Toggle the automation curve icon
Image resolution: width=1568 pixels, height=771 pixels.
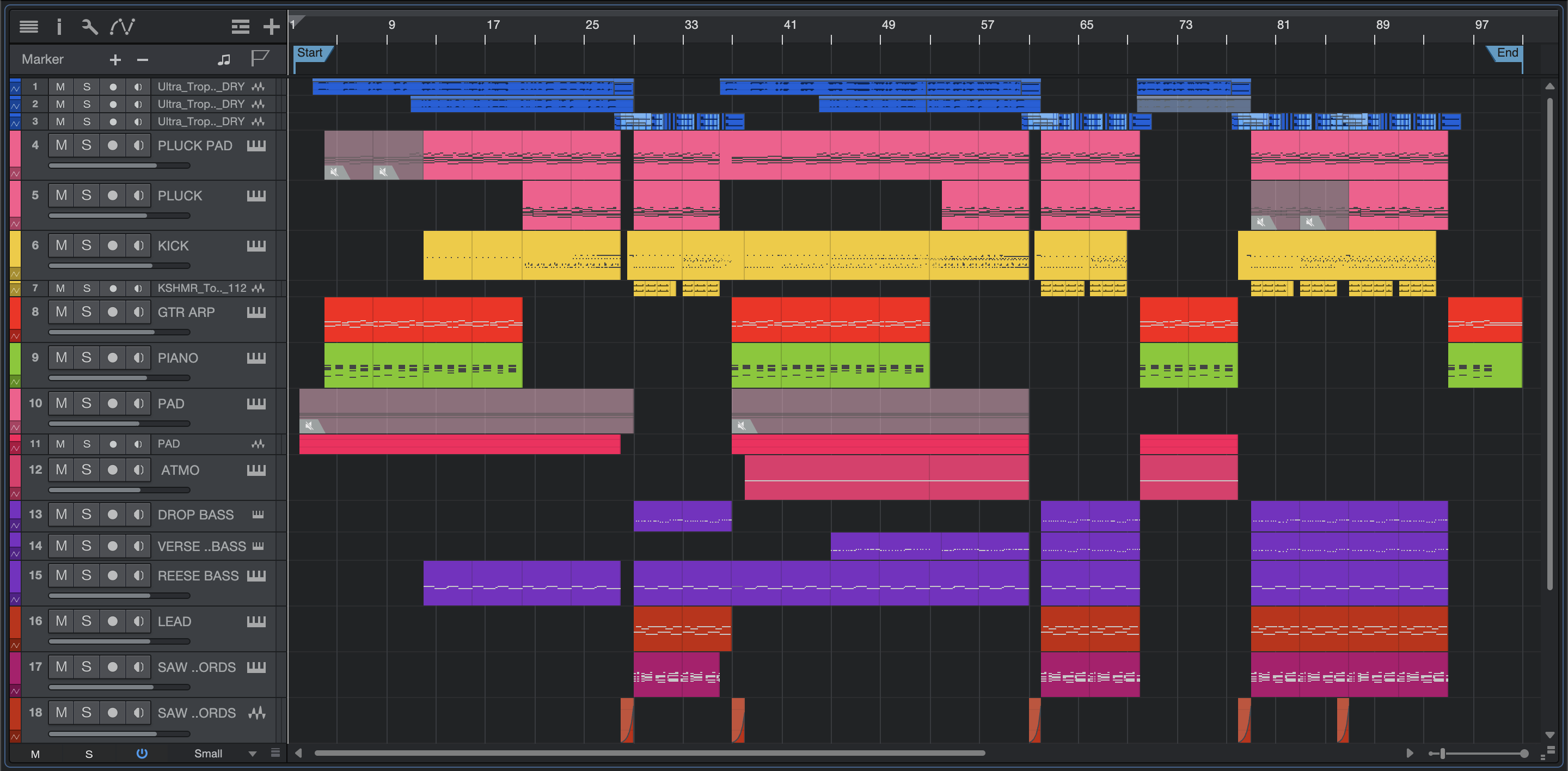click(x=122, y=27)
